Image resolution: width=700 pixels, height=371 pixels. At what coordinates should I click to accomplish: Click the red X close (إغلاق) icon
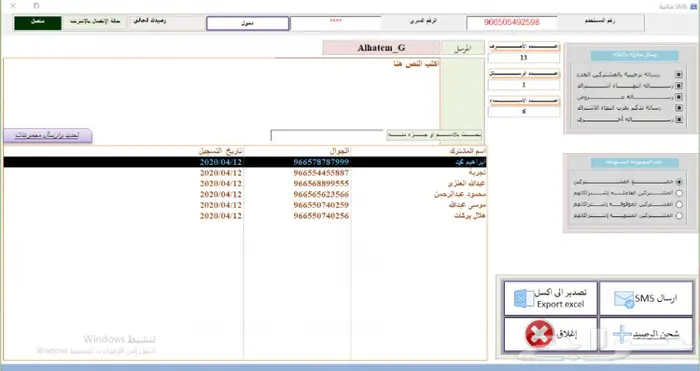(539, 334)
